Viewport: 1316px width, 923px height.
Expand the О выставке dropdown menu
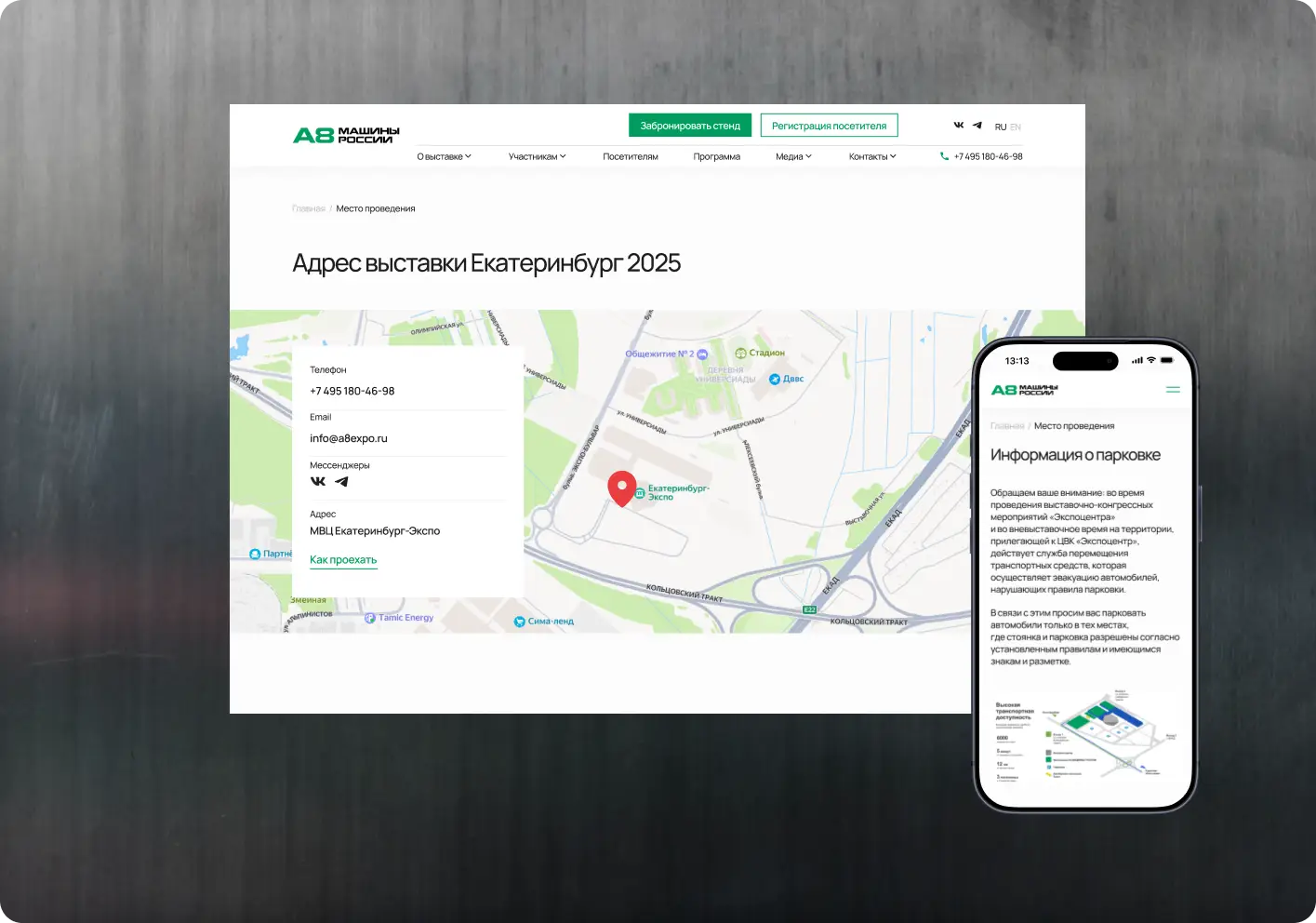click(444, 156)
